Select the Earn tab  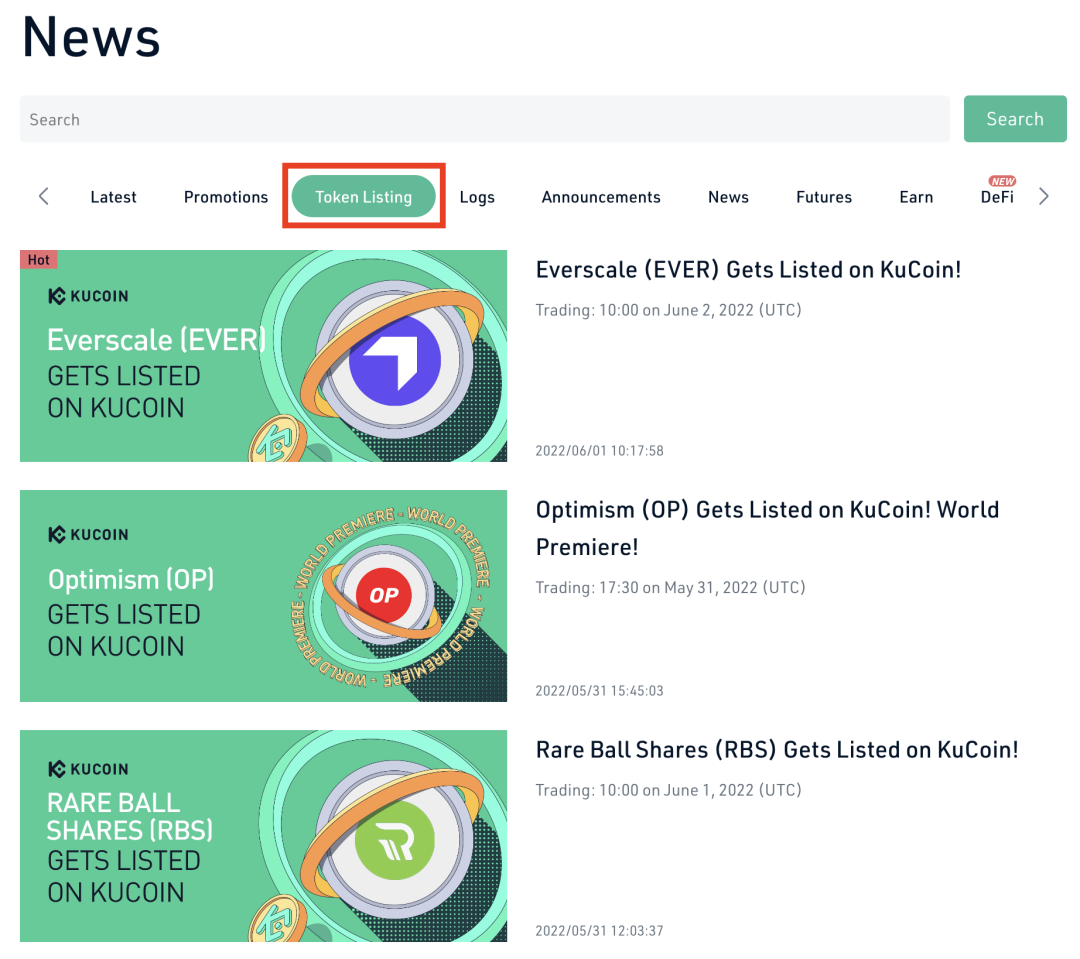point(916,197)
